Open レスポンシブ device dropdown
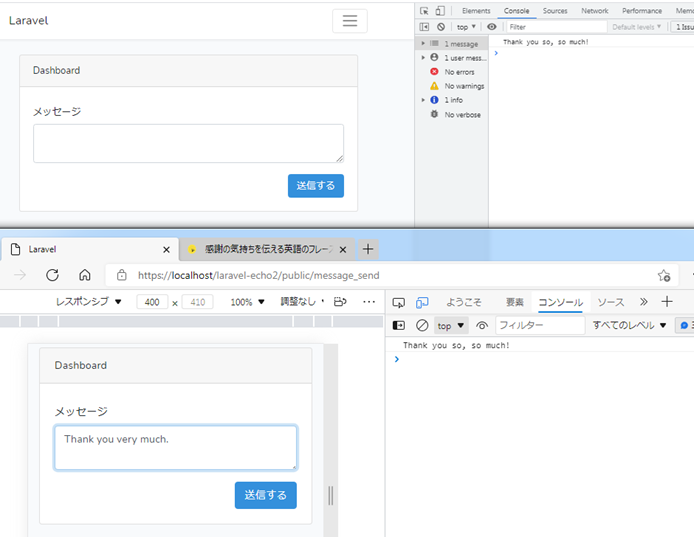The image size is (694, 537). click(89, 302)
